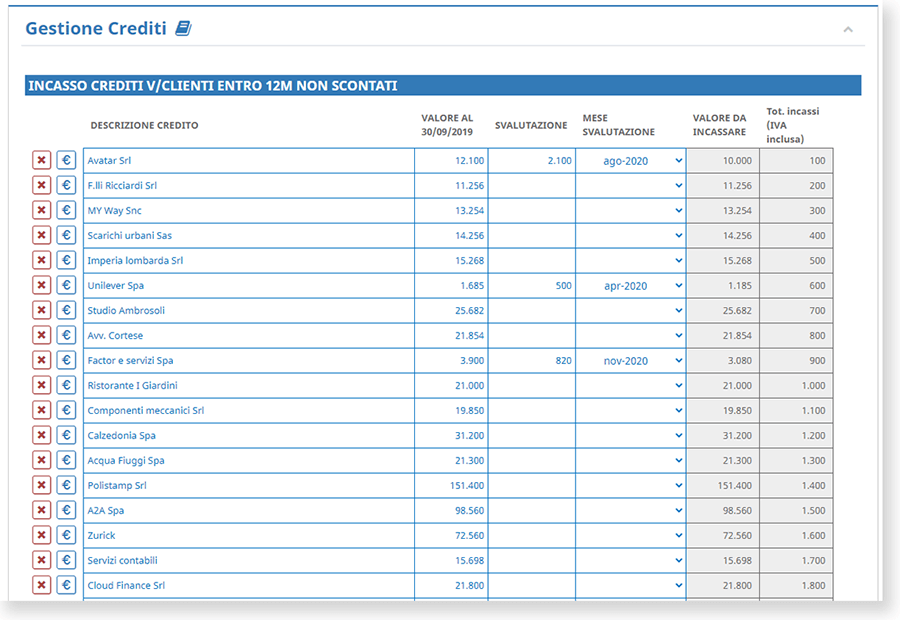The width and height of the screenshot is (900, 620).
Task: Click the DESCRIZIONE CREDITO column header
Action: [144, 125]
